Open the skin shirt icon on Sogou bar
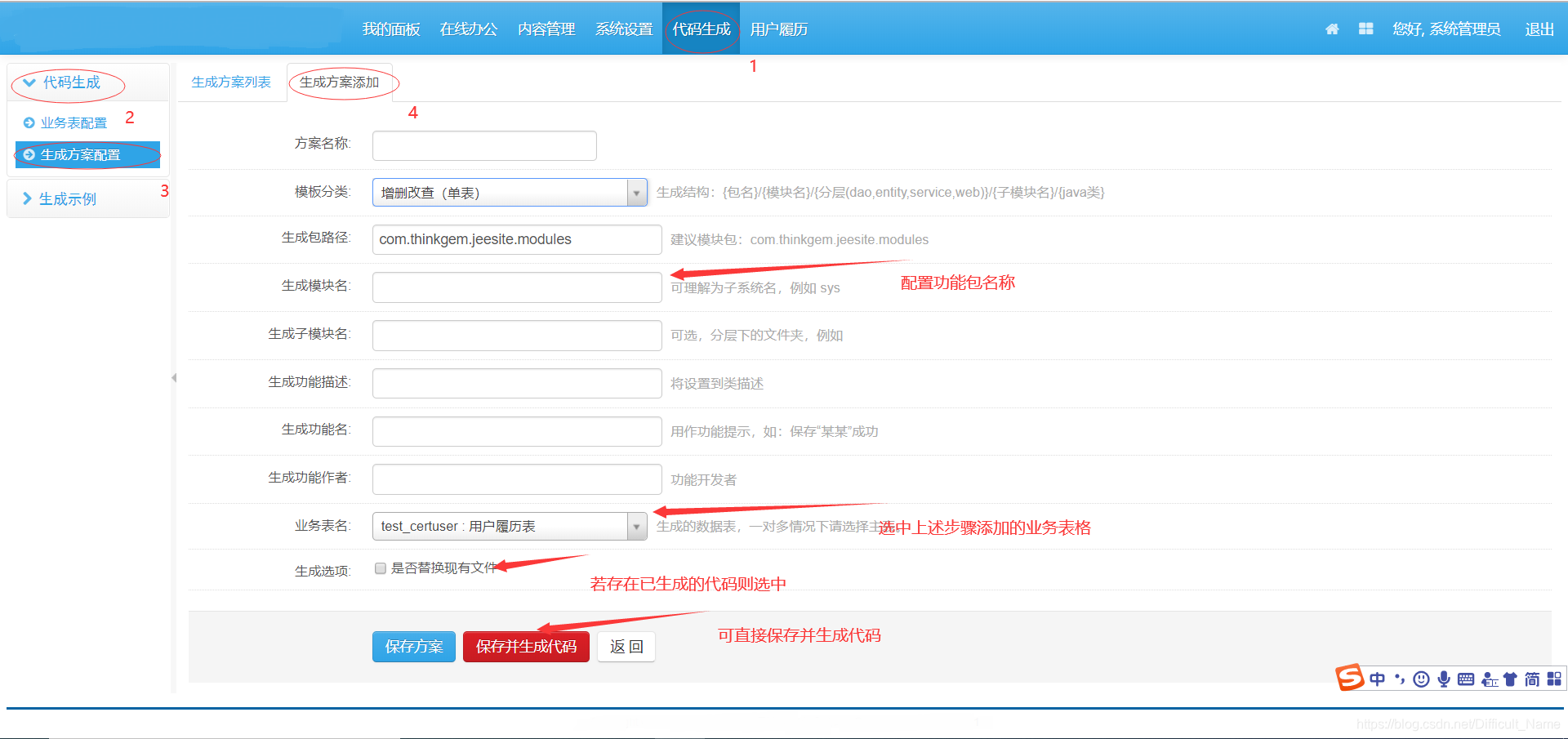1568x739 pixels. coord(1510,679)
